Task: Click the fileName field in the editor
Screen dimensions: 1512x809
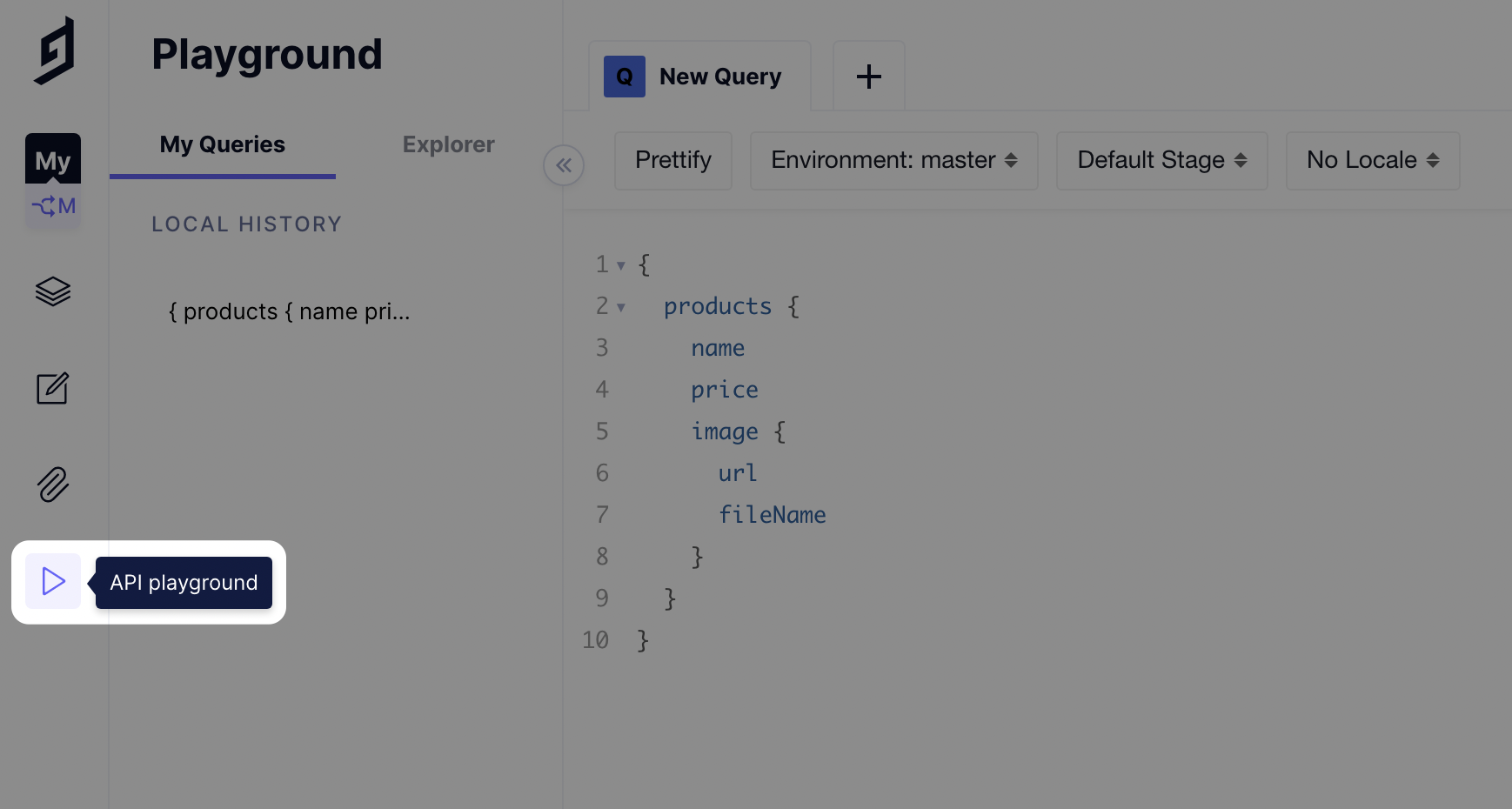Action: coord(772,515)
